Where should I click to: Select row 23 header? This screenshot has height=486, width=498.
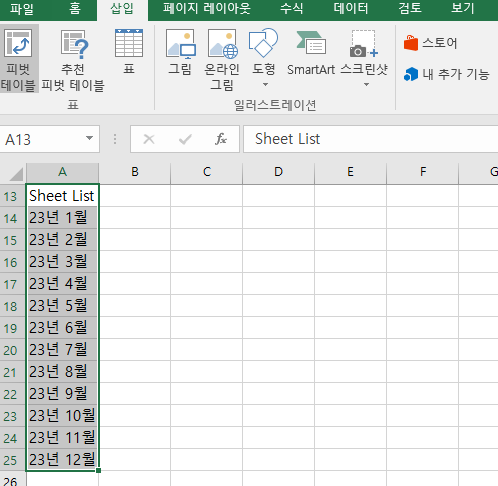pos(12,416)
